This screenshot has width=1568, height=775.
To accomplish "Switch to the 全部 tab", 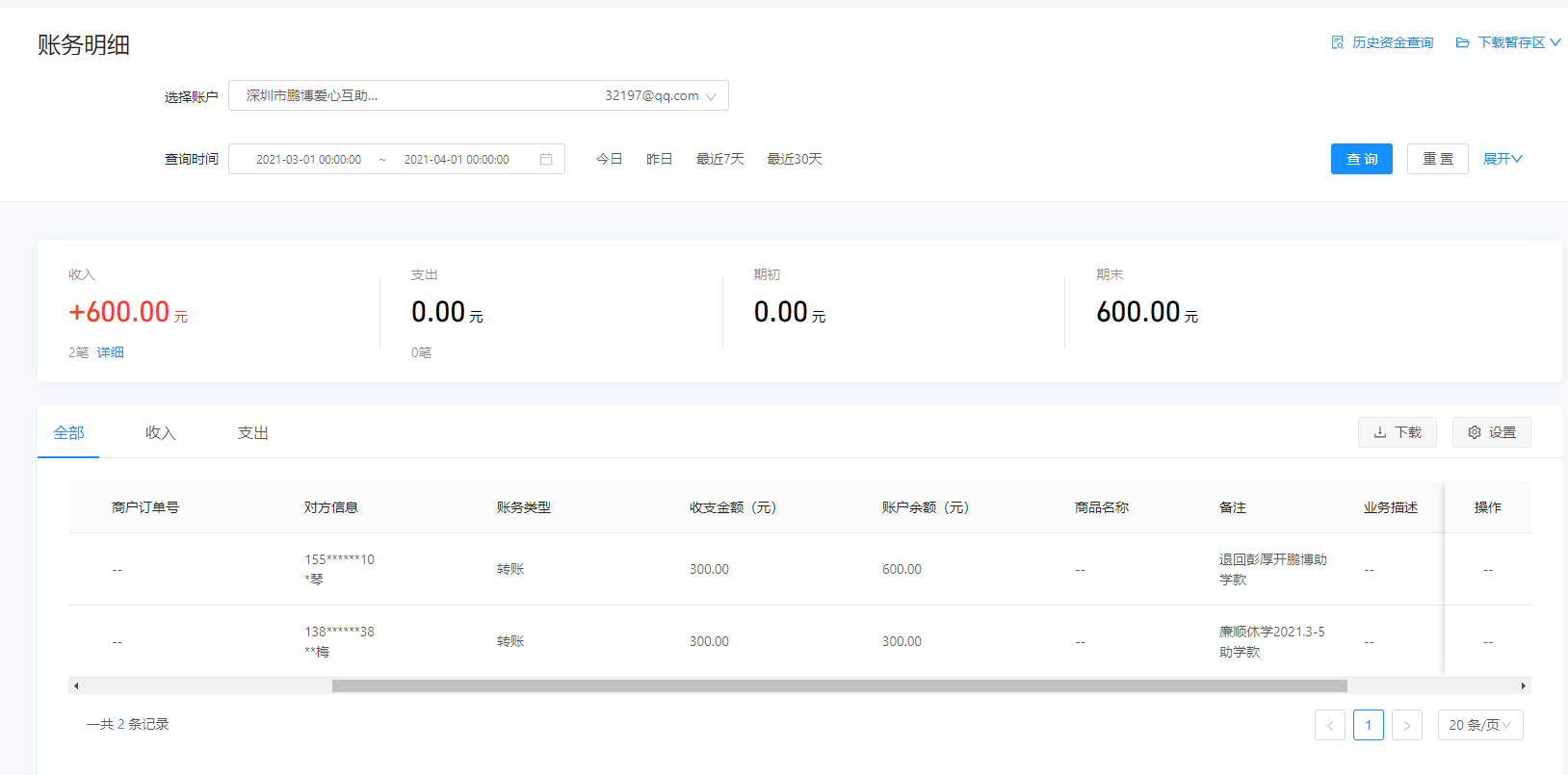I will (68, 433).
